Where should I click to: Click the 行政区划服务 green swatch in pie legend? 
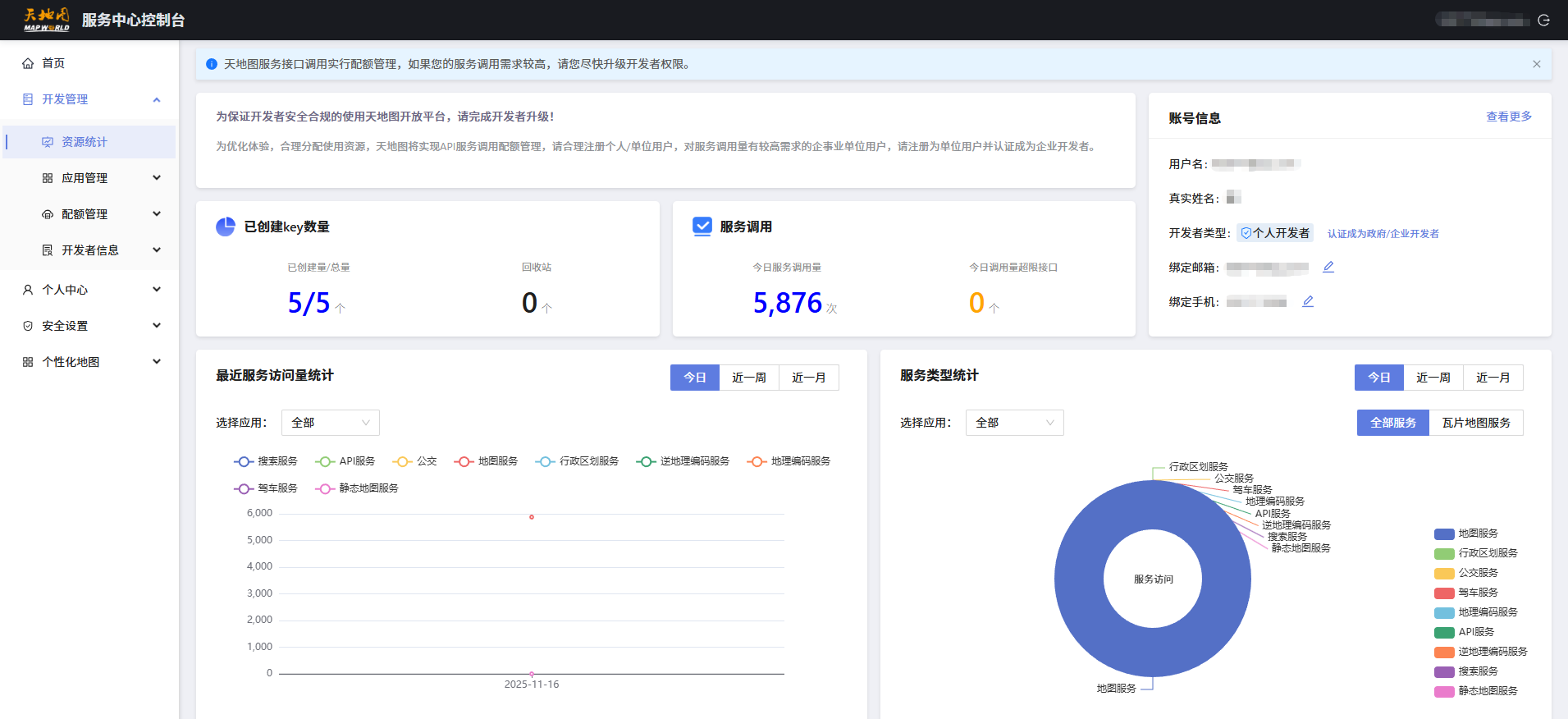[1444, 553]
